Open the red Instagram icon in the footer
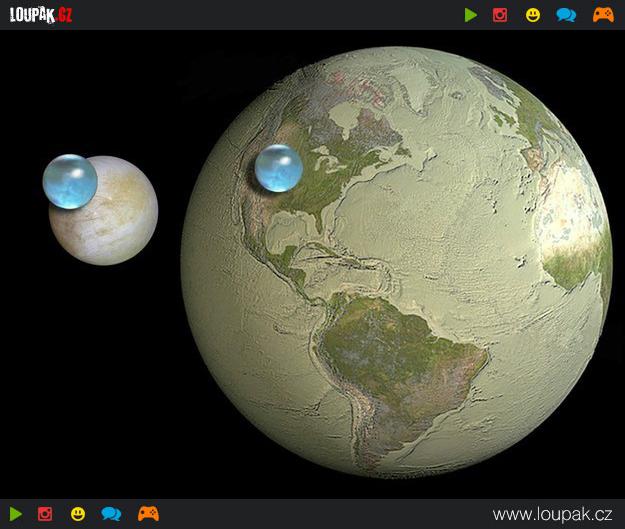The width and height of the screenshot is (625, 529). tap(45, 514)
